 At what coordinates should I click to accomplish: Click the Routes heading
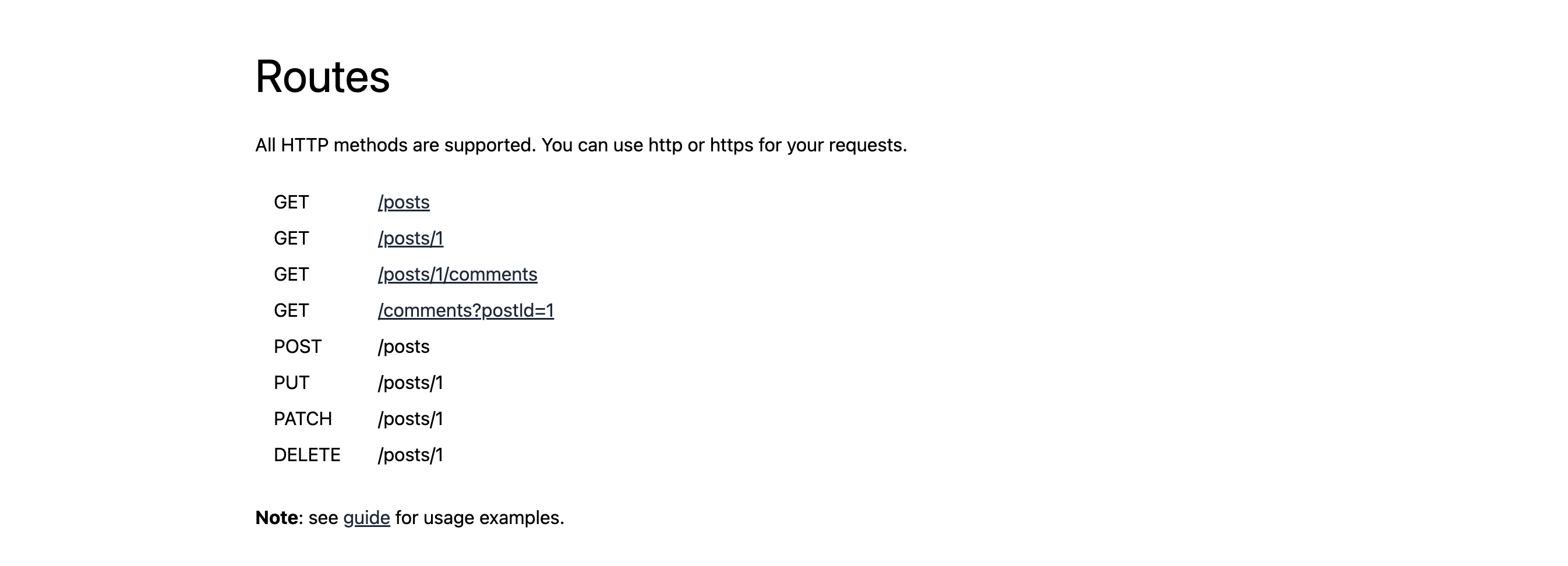point(323,77)
